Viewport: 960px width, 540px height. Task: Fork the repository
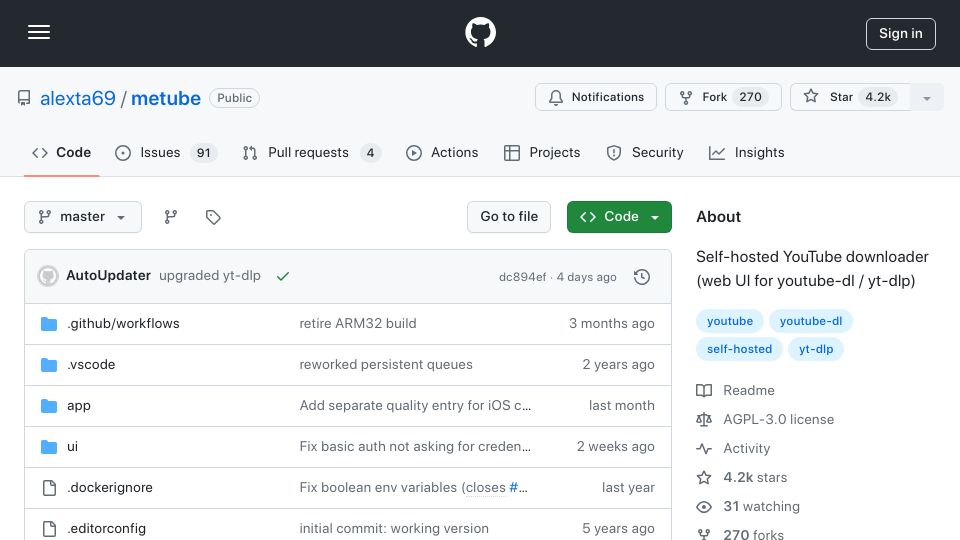(723, 97)
